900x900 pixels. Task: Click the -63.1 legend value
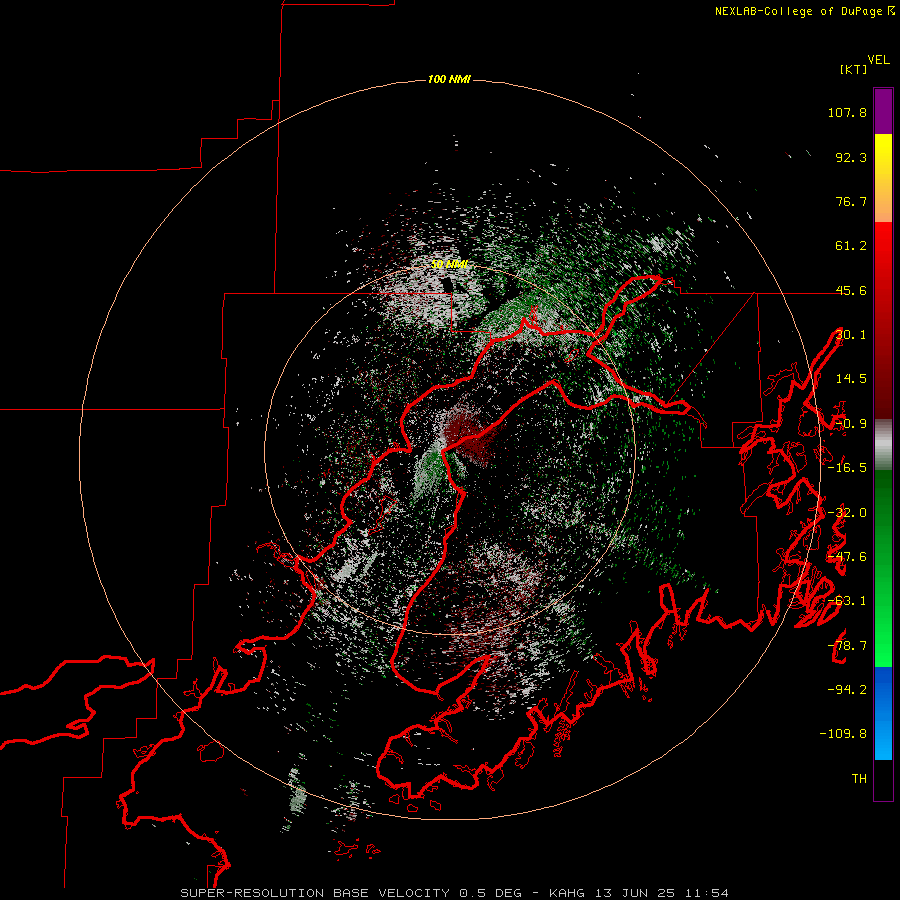[x=847, y=601]
